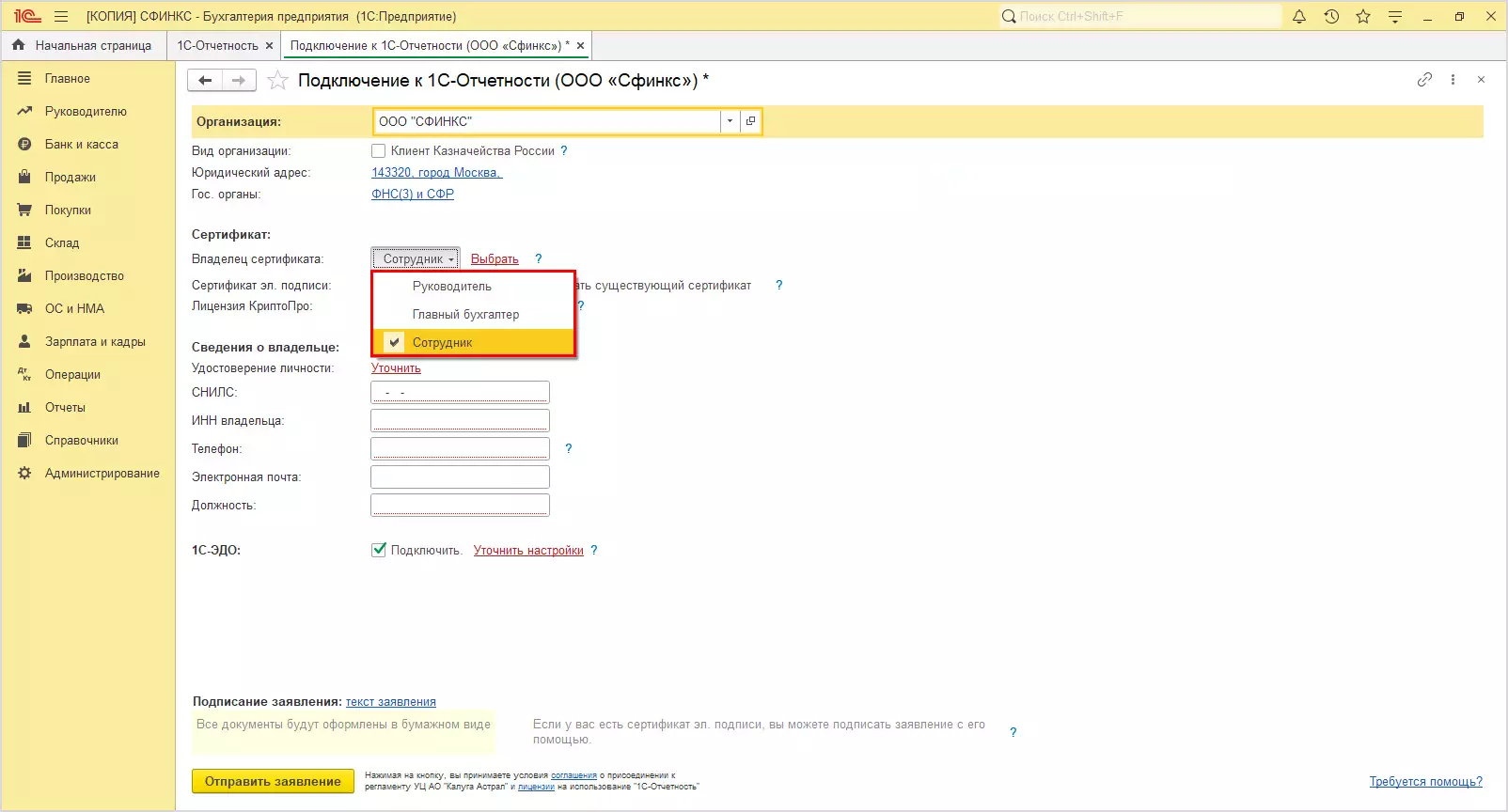Open the 1C main menu hamburger icon
Viewport: 1508px width, 812px height.
[x=61, y=16]
